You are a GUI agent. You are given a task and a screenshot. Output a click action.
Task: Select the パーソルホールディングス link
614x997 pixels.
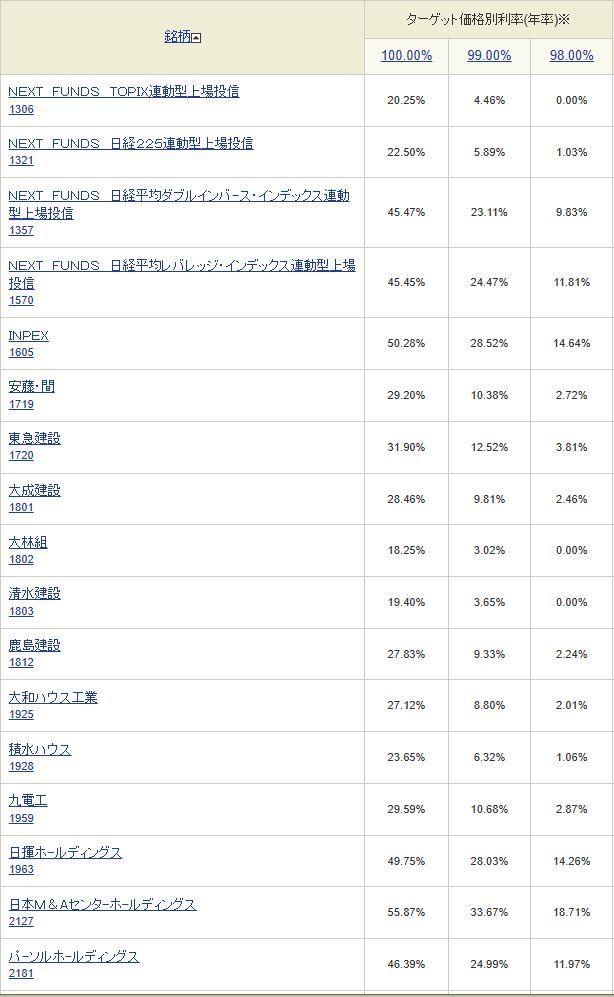(x=74, y=956)
